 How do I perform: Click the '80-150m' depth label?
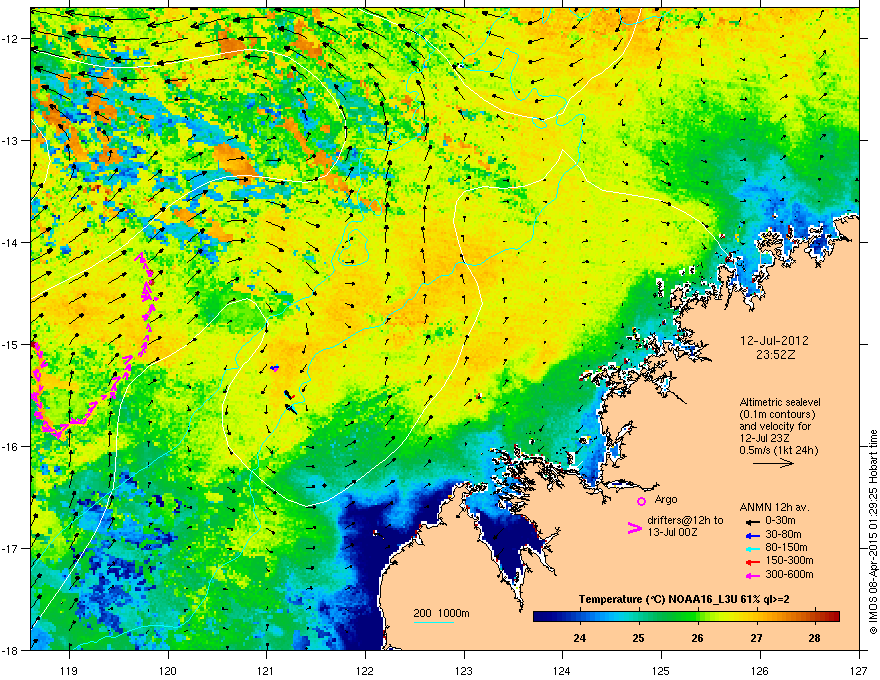786,547
